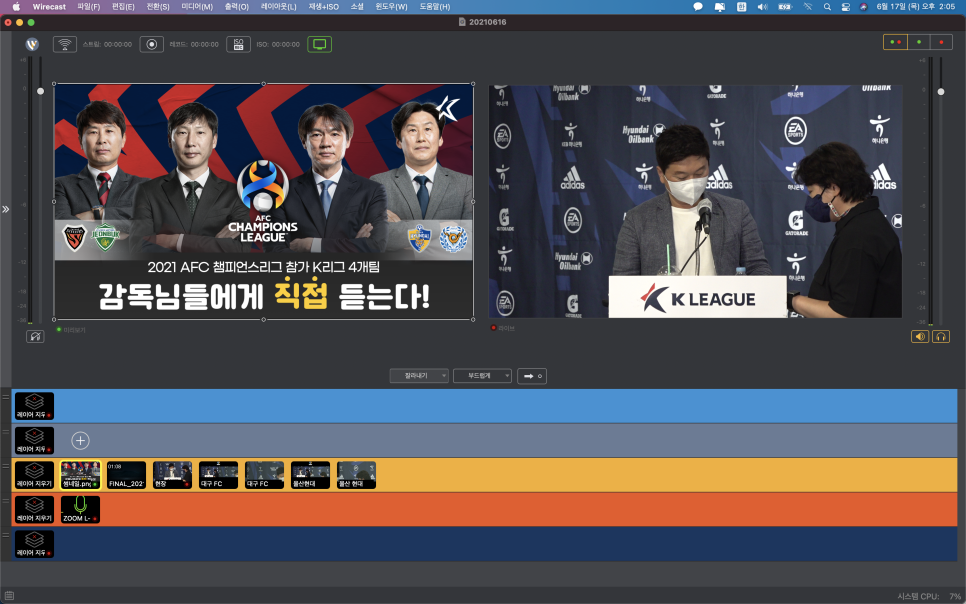Click the date and time in menu bar
Image resolution: width=966 pixels, height=604 pixels.
pos(915,7)
